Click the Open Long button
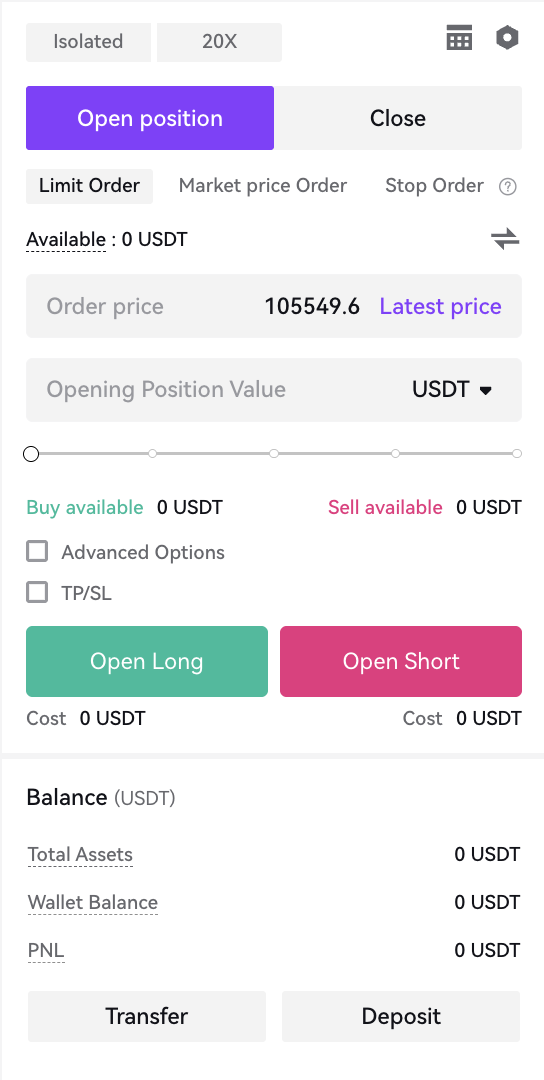544x1080 pixels. tap(147, 661)
